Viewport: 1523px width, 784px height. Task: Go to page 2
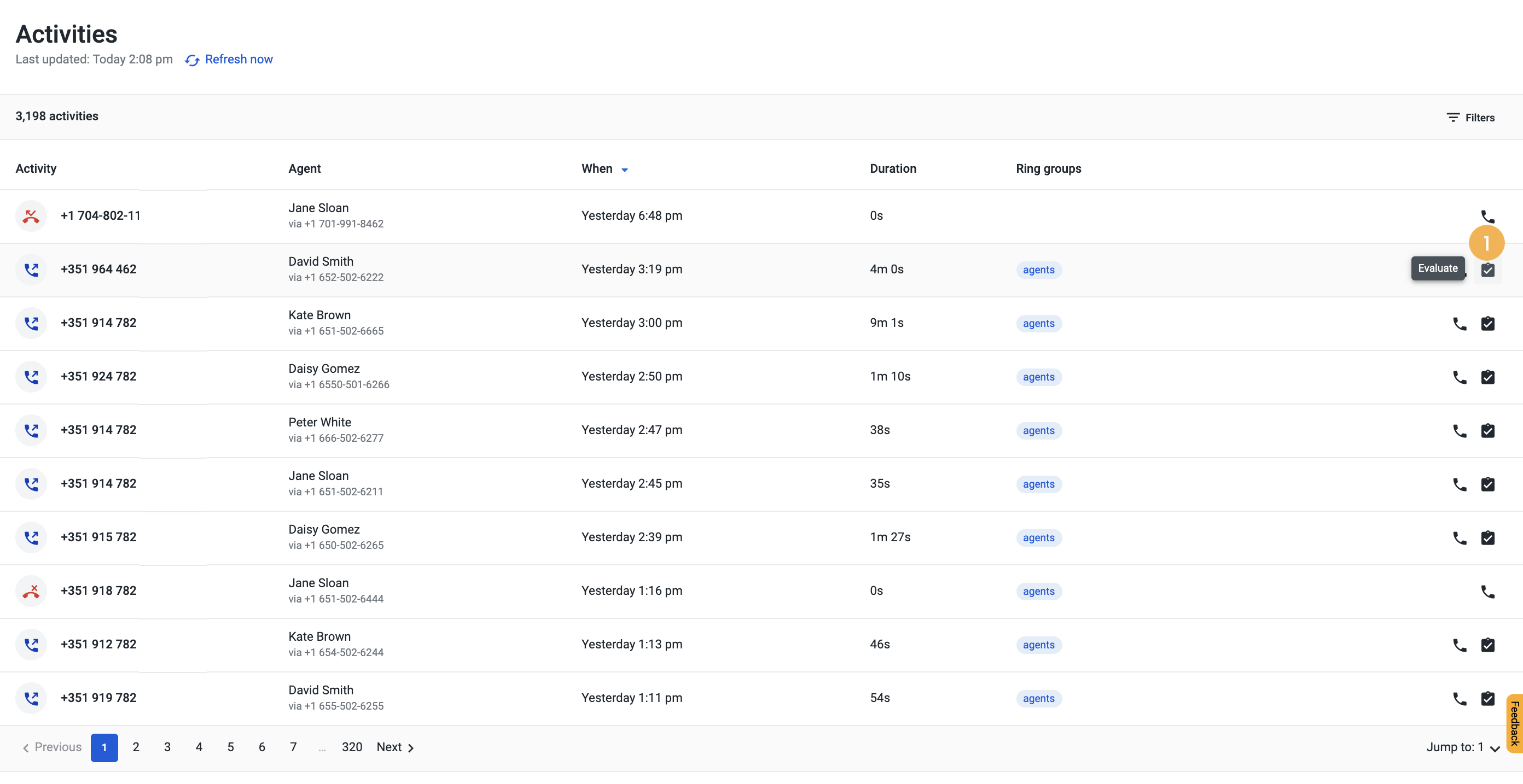pos(136,747)
